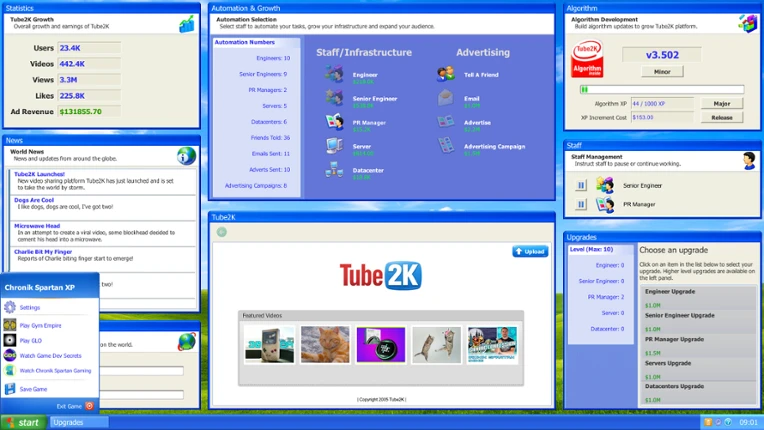Click the XP Increment Cost field
Image resolution: width=764 pixels, height=430 pixels.
(662, 117)
